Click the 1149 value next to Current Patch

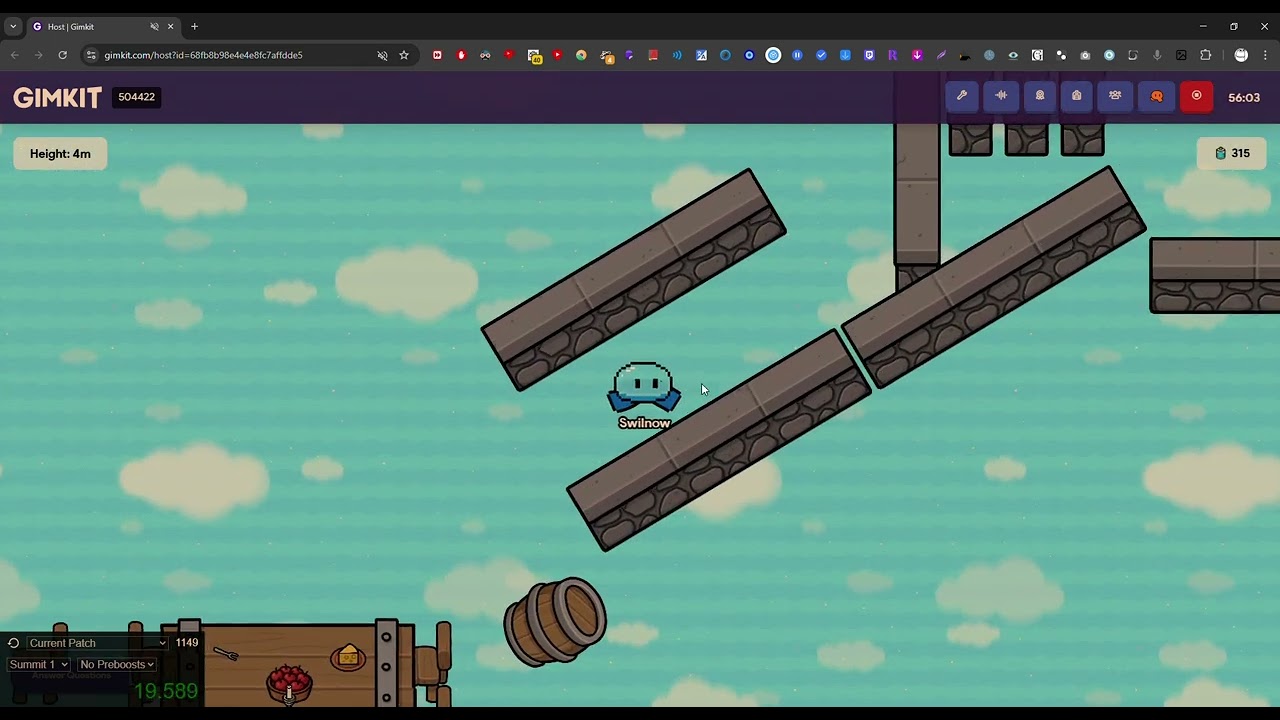pyautogui.click(x=187, y=643)
